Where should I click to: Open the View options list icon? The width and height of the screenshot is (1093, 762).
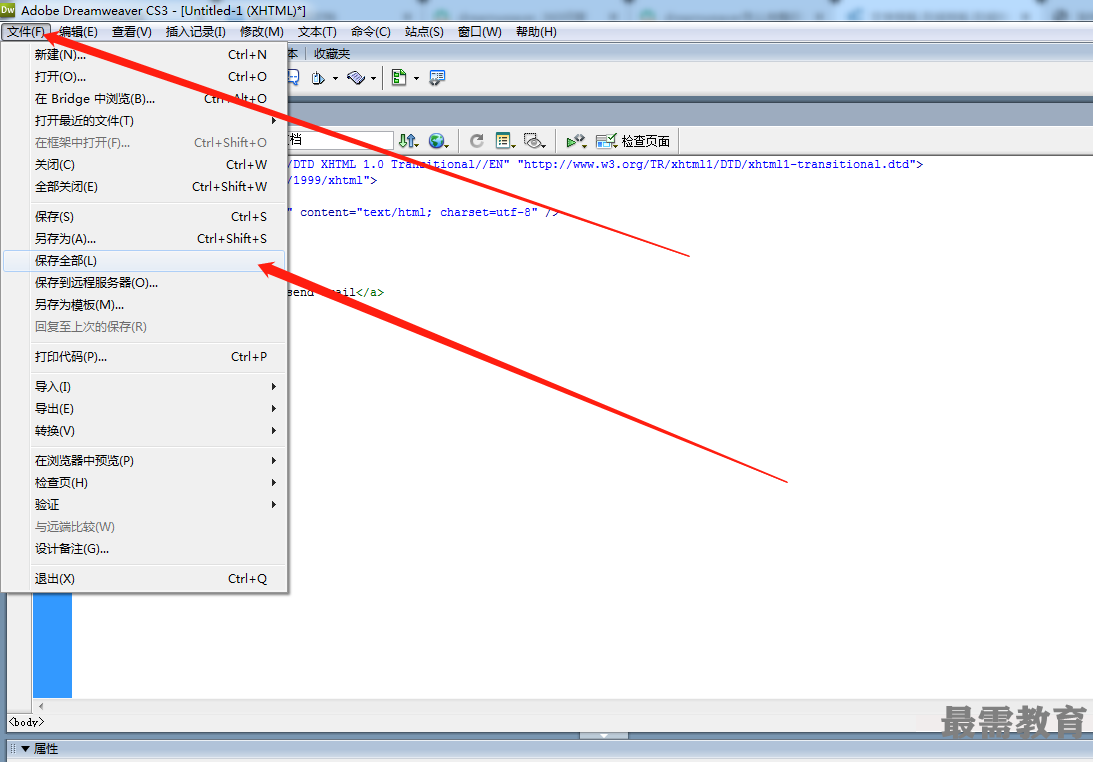505,141
